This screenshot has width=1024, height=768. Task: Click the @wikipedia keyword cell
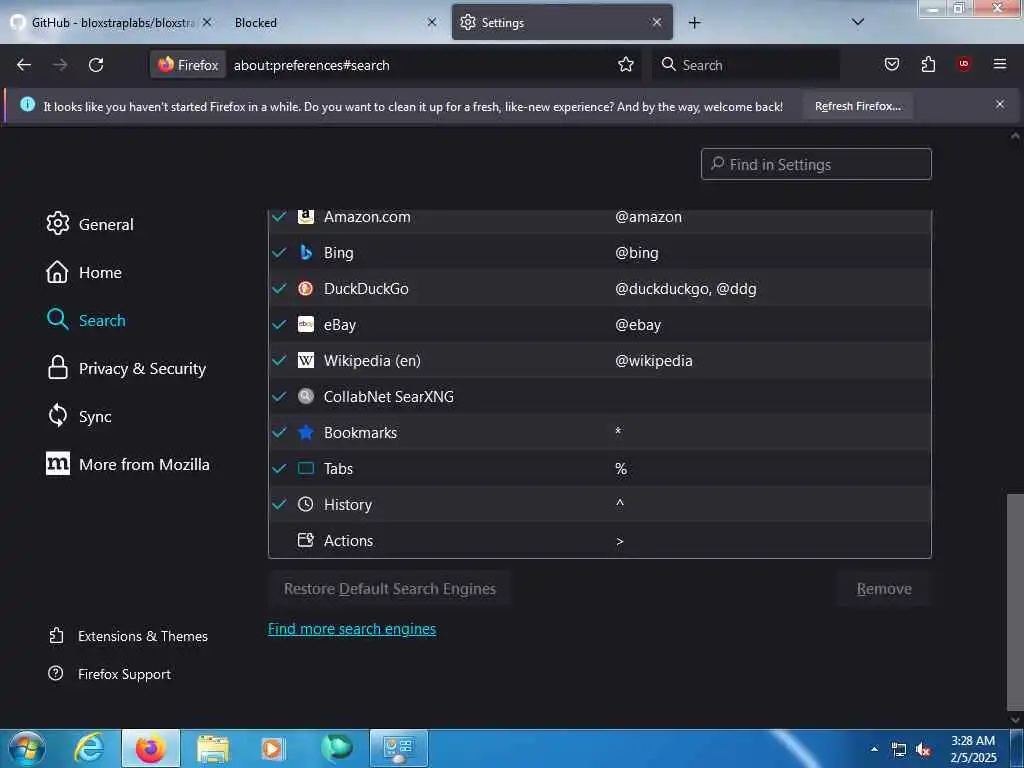click(654, 360)
